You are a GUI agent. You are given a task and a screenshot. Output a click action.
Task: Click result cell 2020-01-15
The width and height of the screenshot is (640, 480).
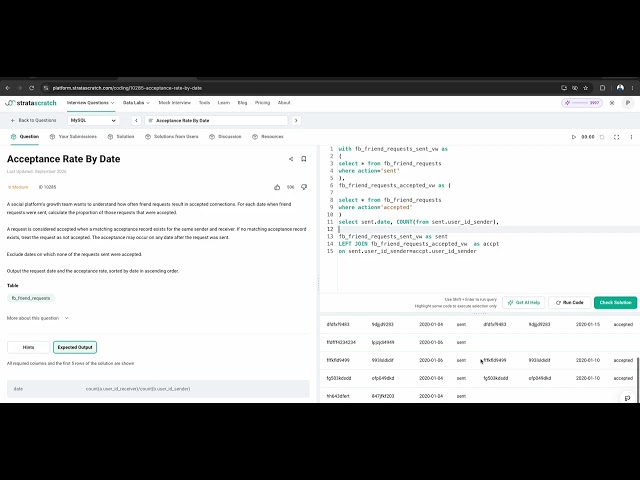tap(588, 324)
